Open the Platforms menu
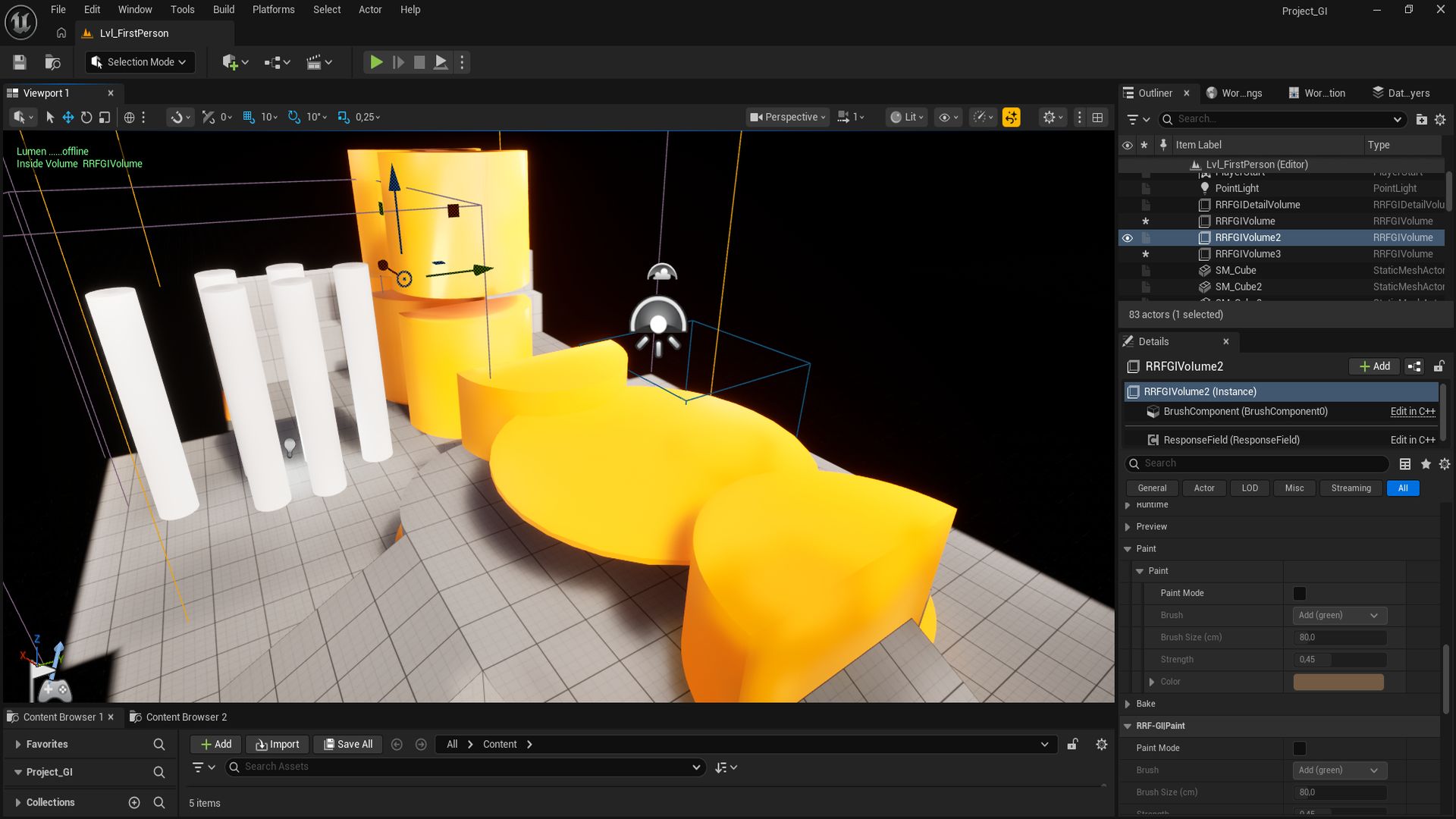 tap(273, 9)
